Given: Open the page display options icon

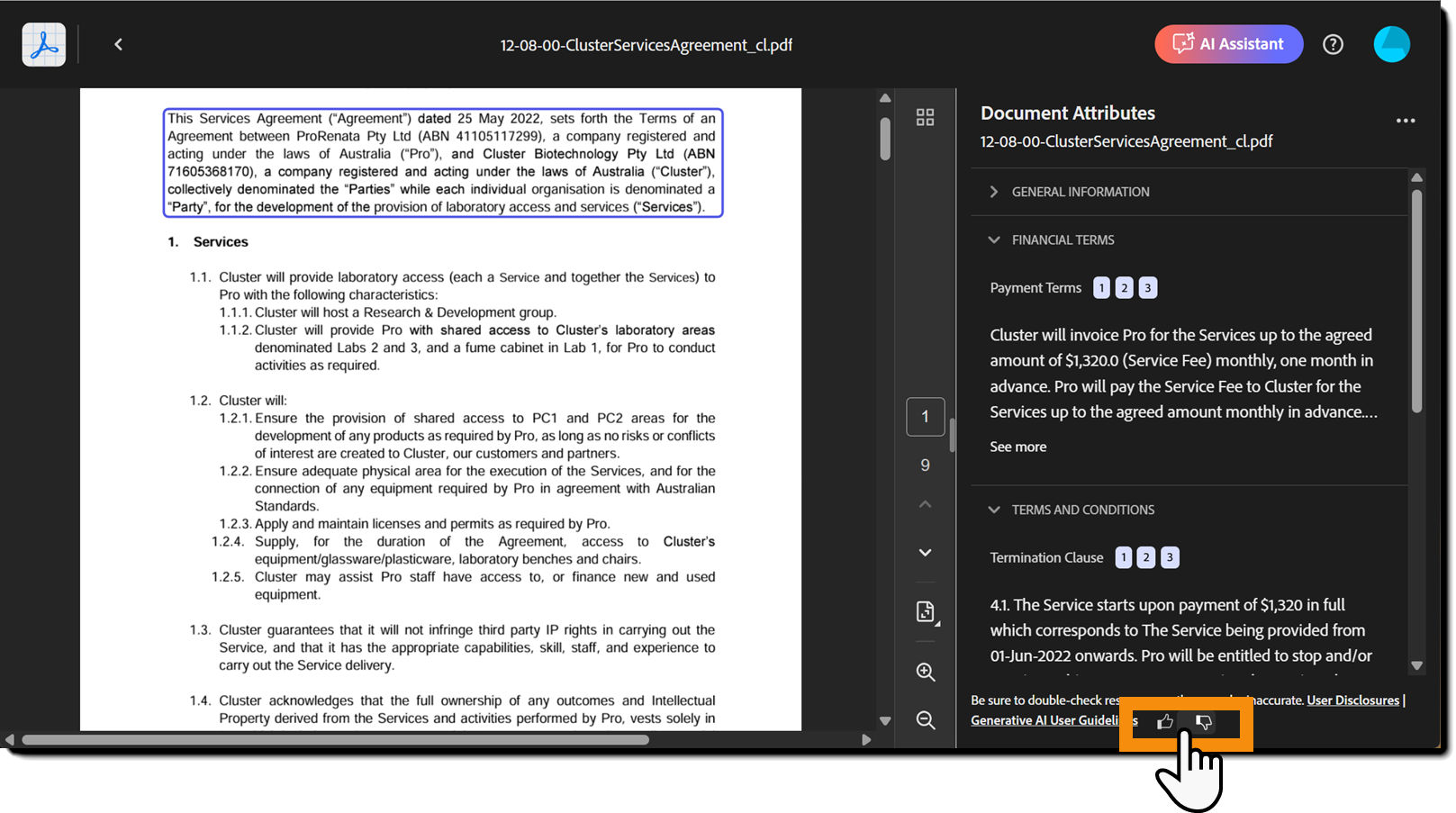Looking at the screenshot, I should pyautogui.click(x=926, y=612).
